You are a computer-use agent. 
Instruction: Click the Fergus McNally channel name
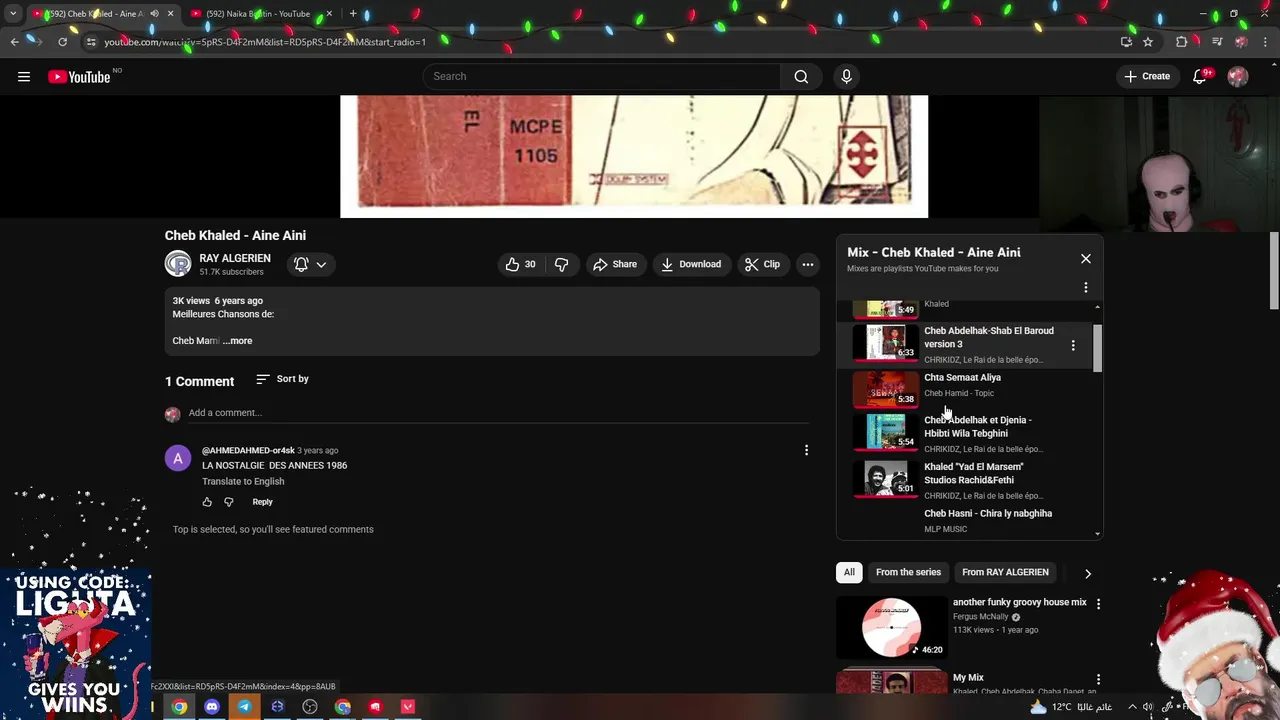tap(980, 617)
